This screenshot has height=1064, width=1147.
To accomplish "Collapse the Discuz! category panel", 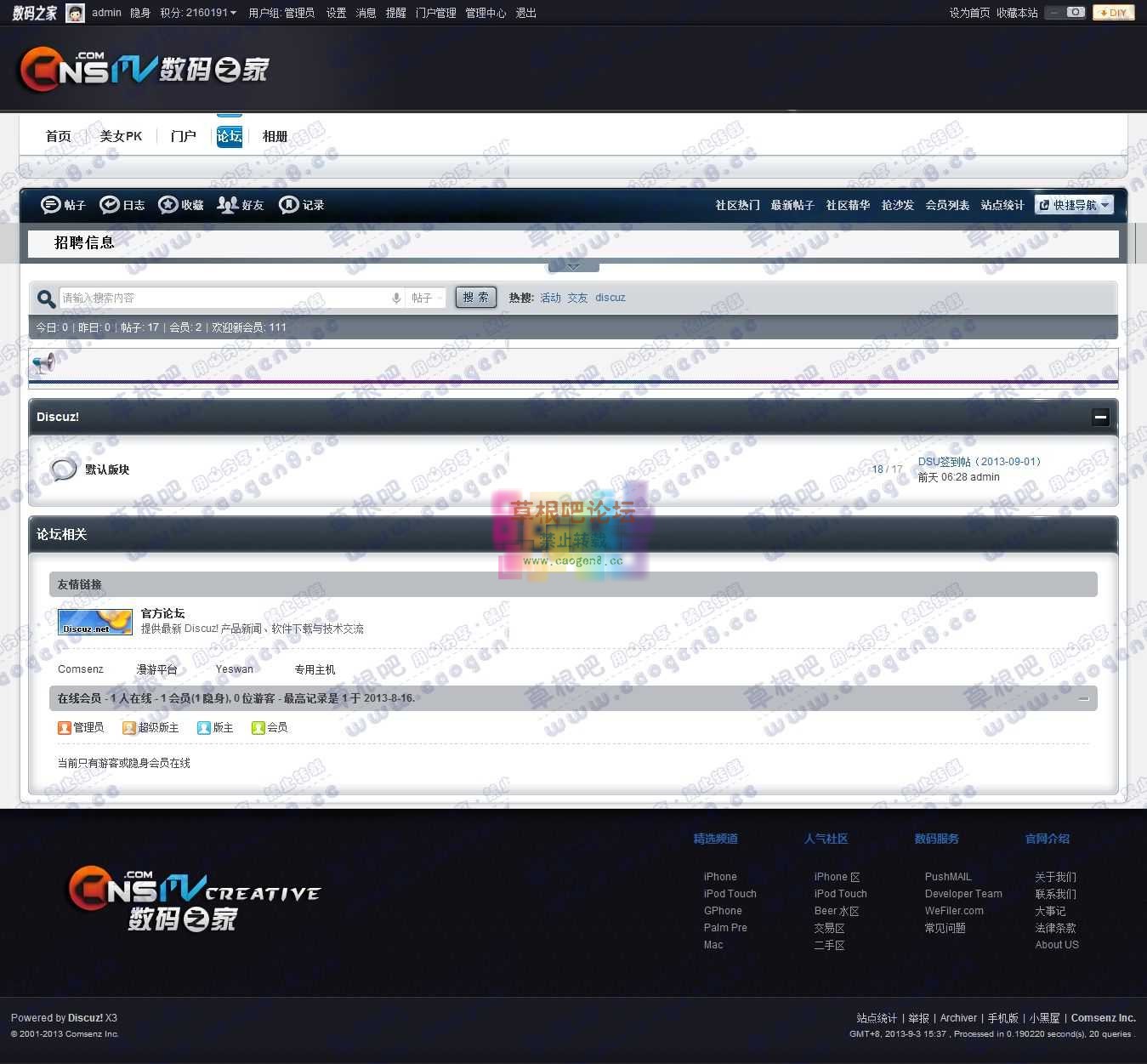I will (x=1100, y=417).
